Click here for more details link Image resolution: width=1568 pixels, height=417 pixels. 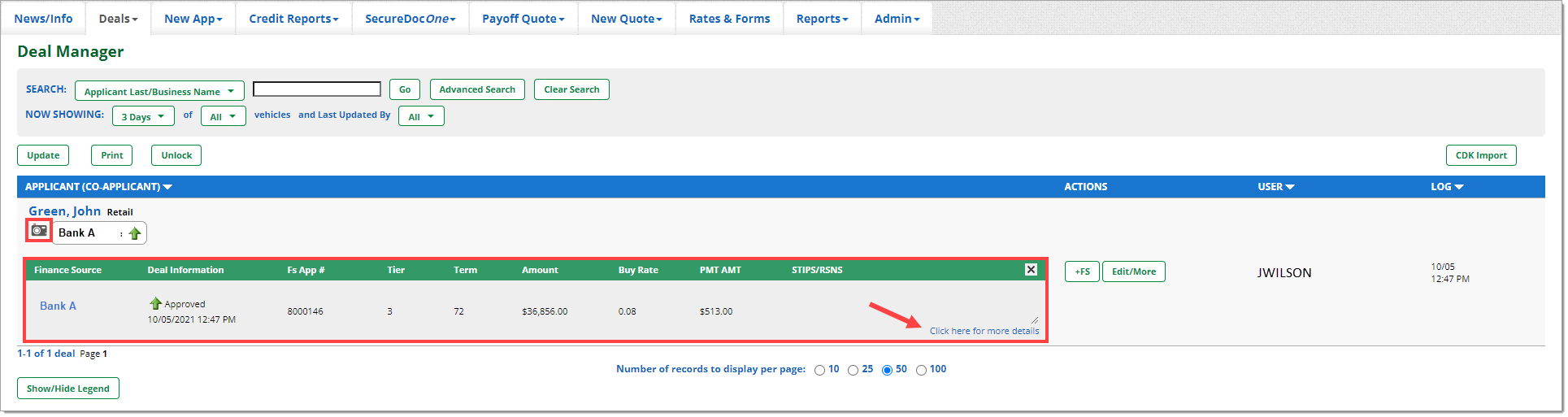coord(984,331)
